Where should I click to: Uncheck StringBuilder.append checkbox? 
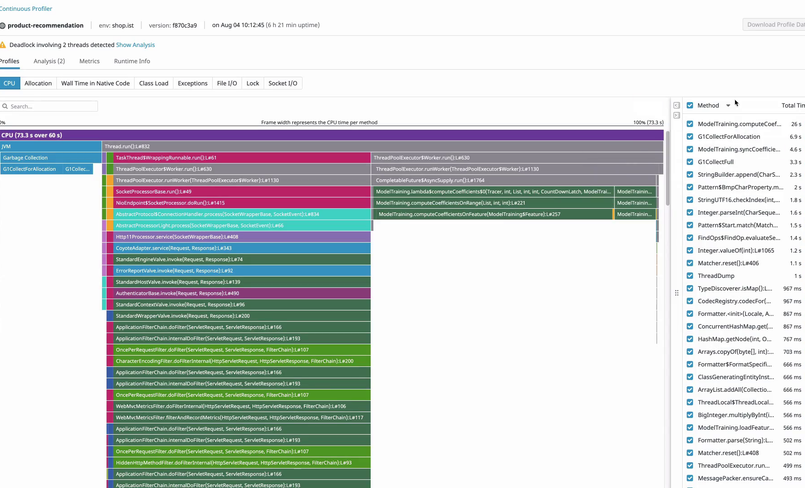[689, 174]
